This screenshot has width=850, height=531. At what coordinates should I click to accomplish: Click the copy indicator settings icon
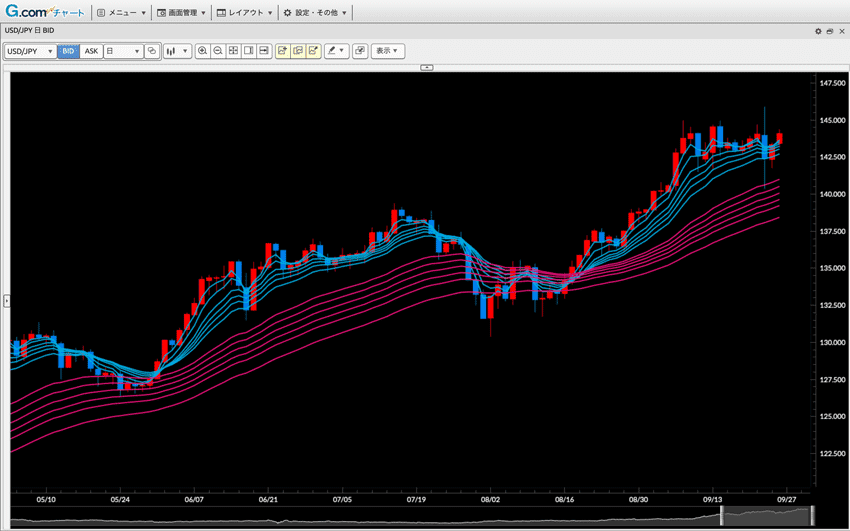coord(298,51)
